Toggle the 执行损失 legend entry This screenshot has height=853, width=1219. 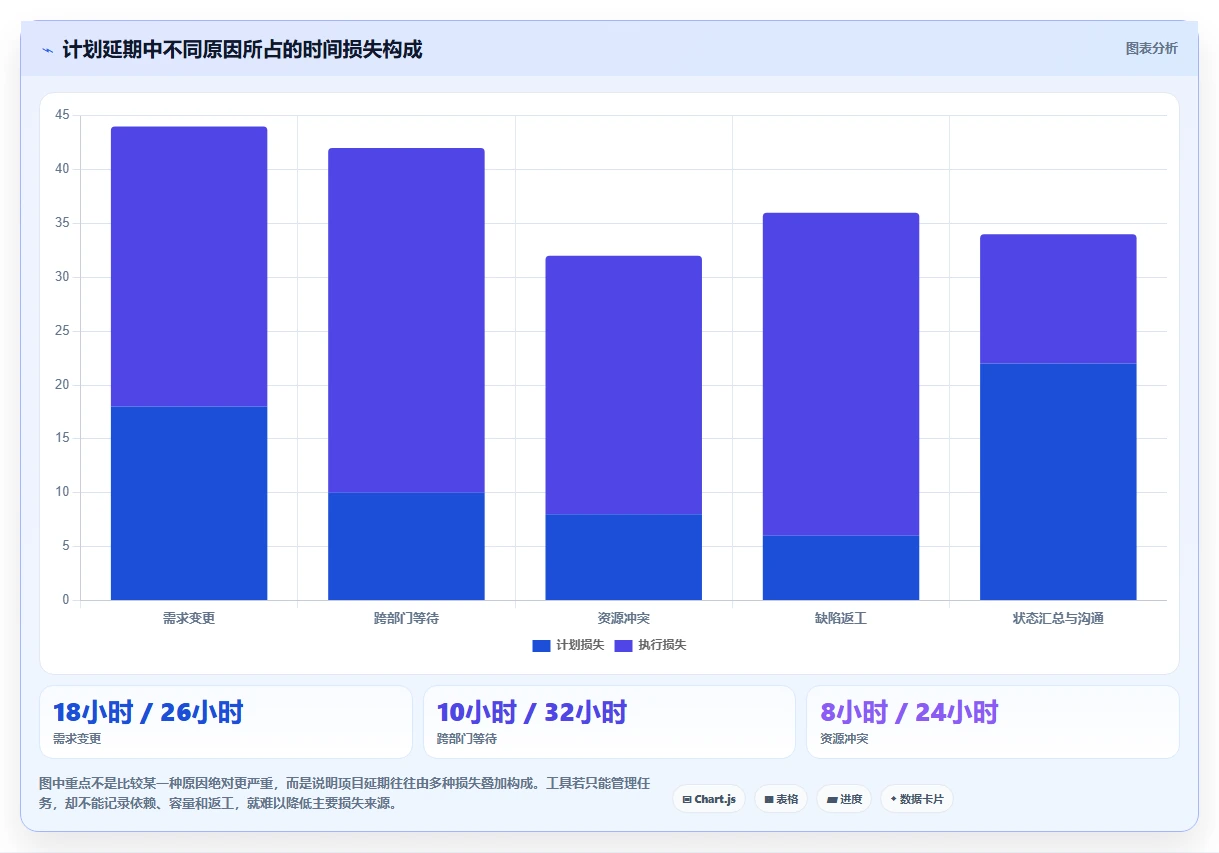650,645
